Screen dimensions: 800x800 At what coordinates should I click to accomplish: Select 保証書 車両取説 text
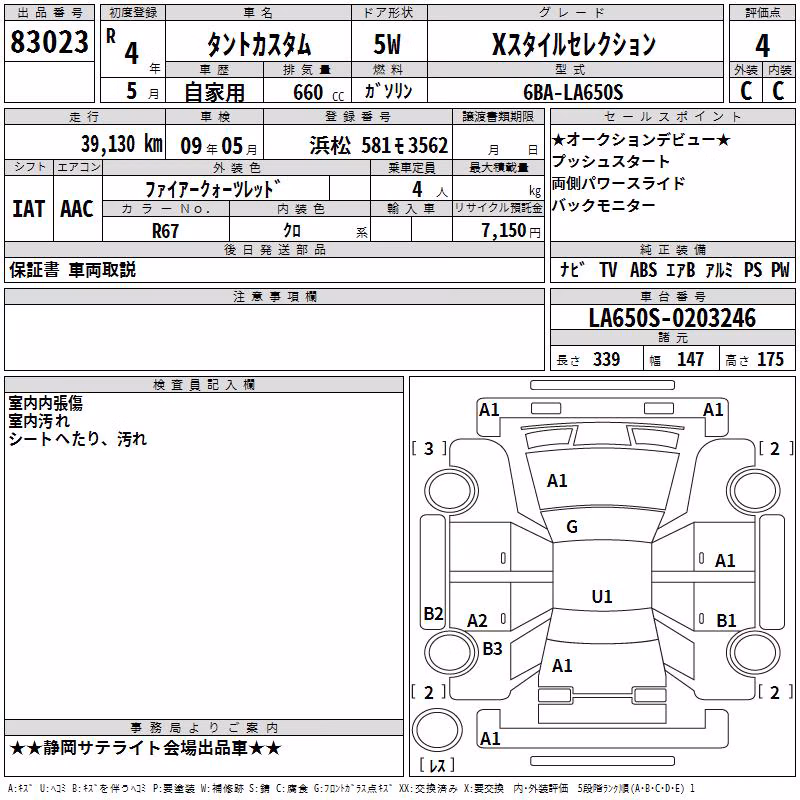coord(72,269)
